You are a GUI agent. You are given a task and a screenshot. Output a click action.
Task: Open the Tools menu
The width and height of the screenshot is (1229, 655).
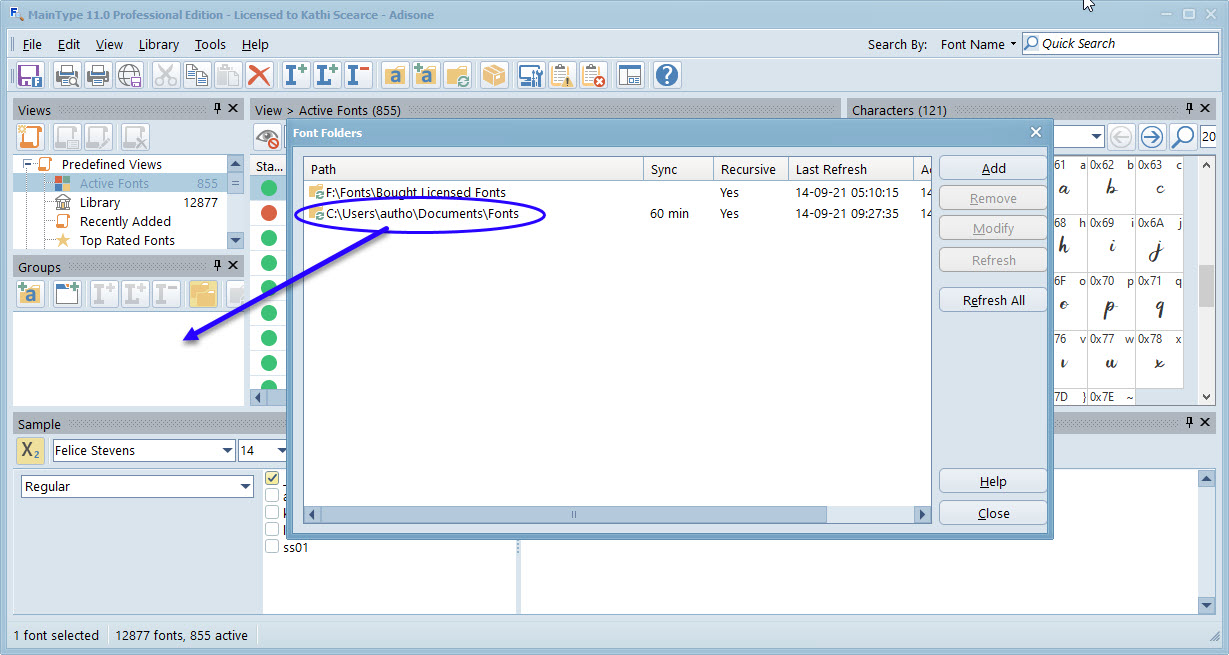[x=210, y=44]
